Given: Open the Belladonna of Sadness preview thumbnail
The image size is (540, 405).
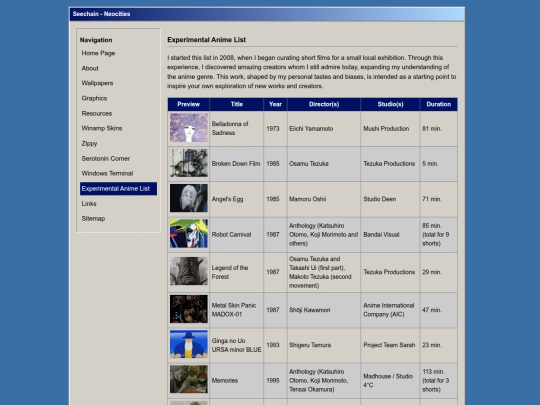Looking at the screenshot, I should pos(189,128).
